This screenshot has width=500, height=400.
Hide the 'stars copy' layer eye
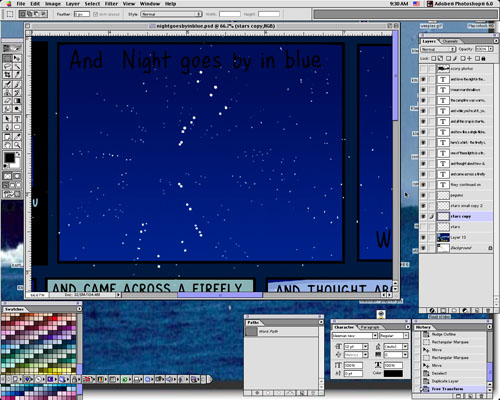423,216
